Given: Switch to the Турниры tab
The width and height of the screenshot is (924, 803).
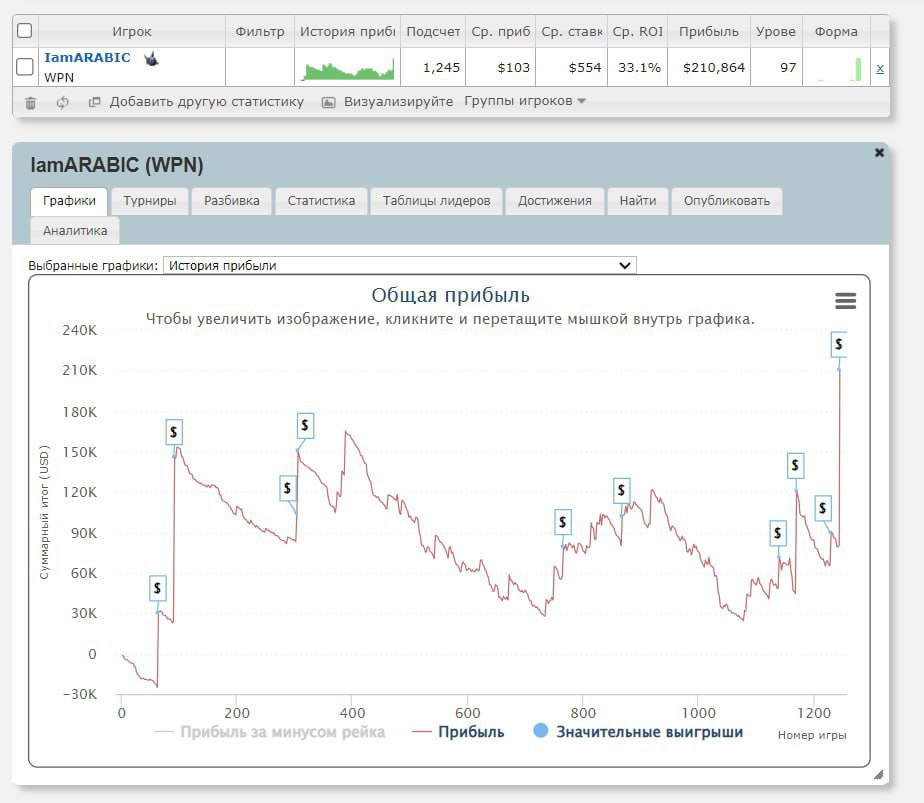Looking at the screenshot, I should coord(150,201).
